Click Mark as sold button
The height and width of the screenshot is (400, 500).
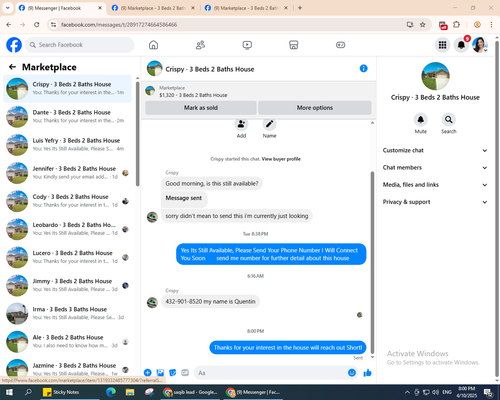click(x=201, y=108)
